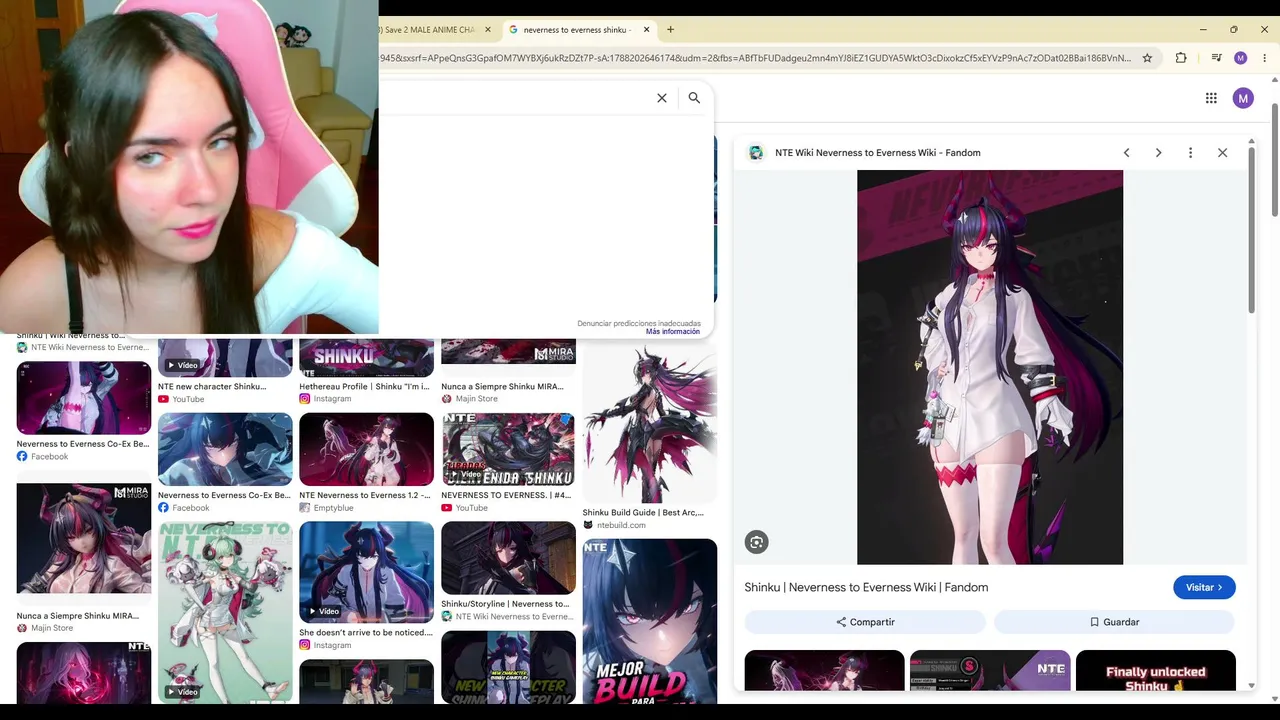Close the 'neverness to everness shinku' tab
1280x720 pixels.
coord(647,30)
